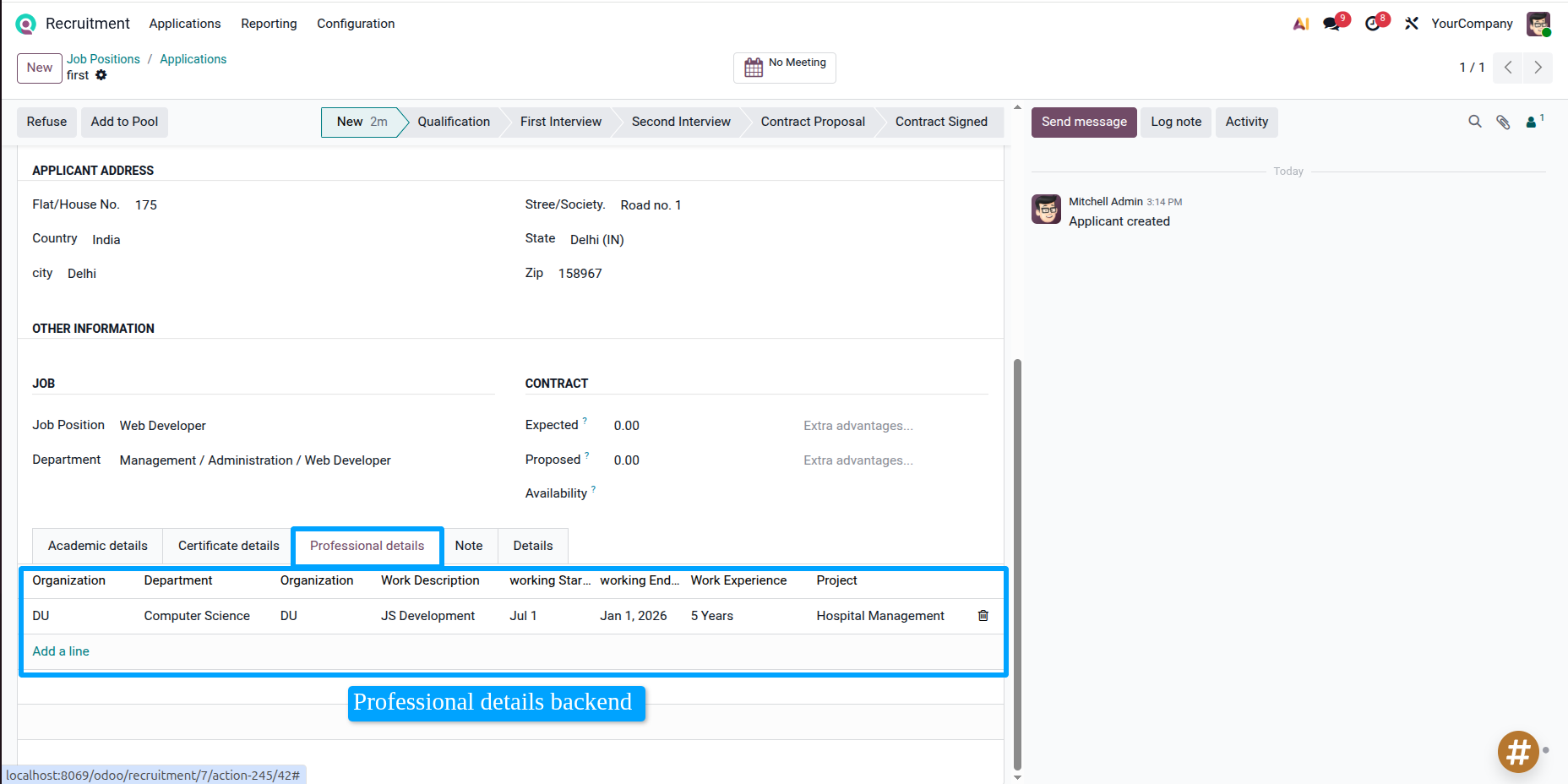Switch to Certificate details tab

click(x=228, y=546)
